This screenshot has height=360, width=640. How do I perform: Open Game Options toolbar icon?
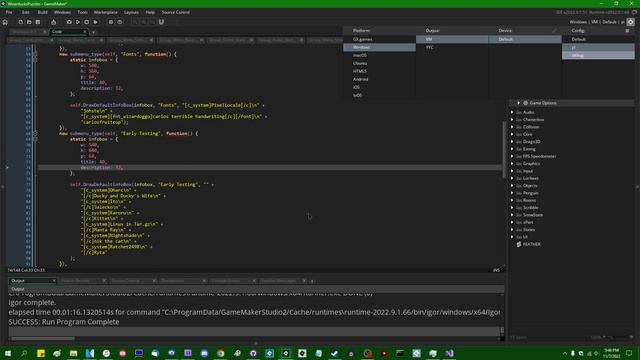tap(111, 22)
